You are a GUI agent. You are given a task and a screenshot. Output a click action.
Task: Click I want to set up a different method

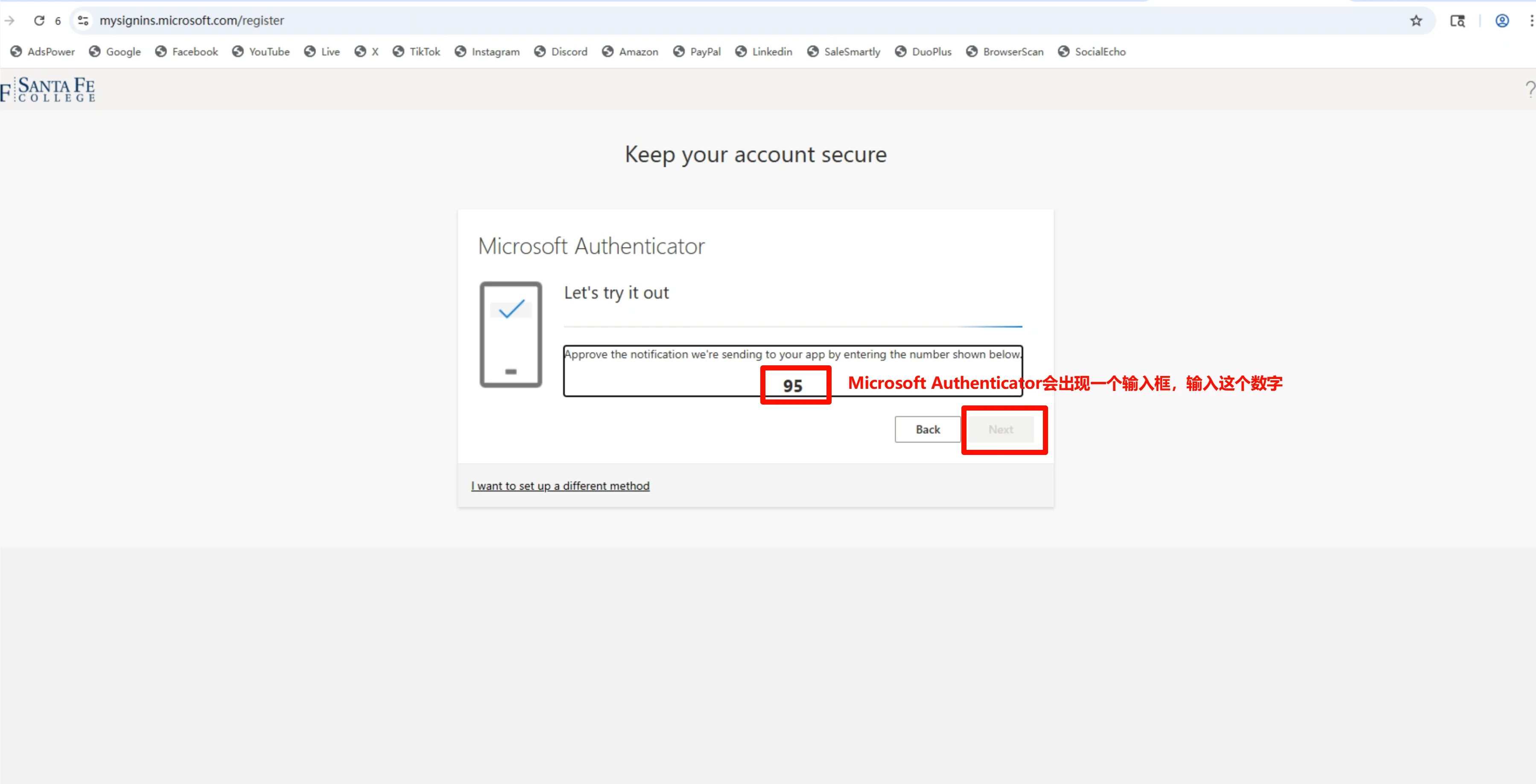point(561,486)
